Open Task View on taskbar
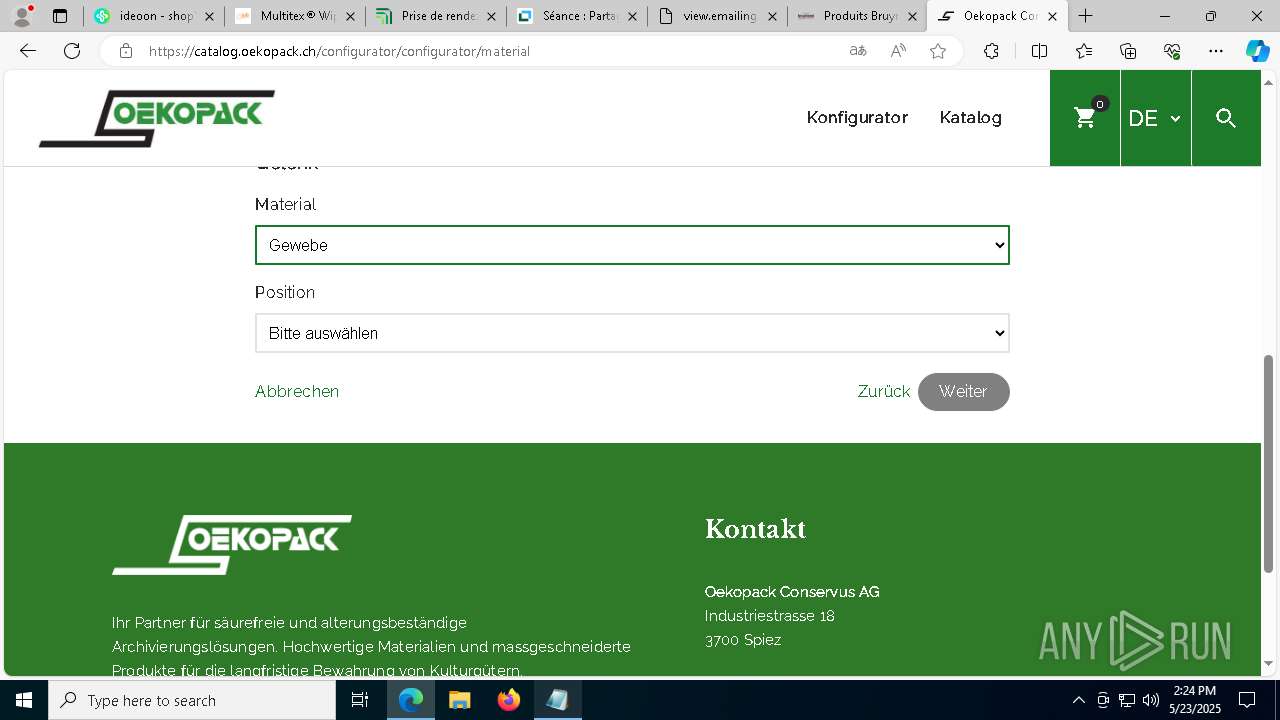Screen dimensions: 1280x720 click(360, 700)
